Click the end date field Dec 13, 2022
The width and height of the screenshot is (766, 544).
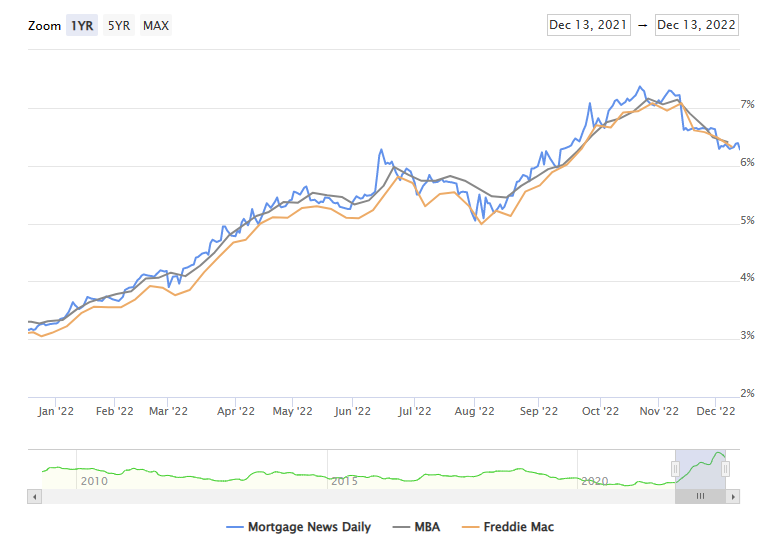[x=697, y=25]
